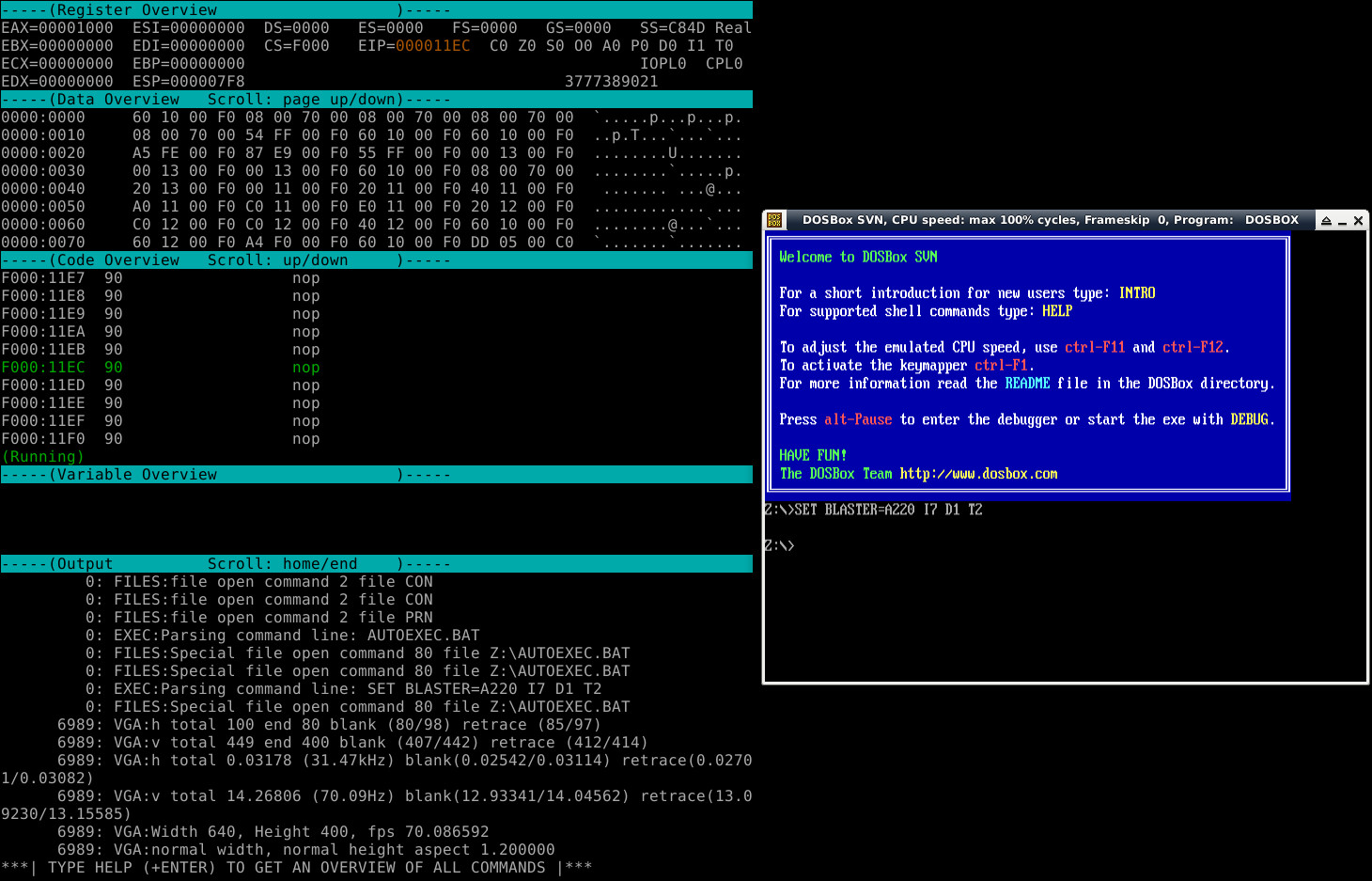This screenshot has height=881, width=1372.
Task: Select the Register Overview header
Action: click(x=376, y=9)
